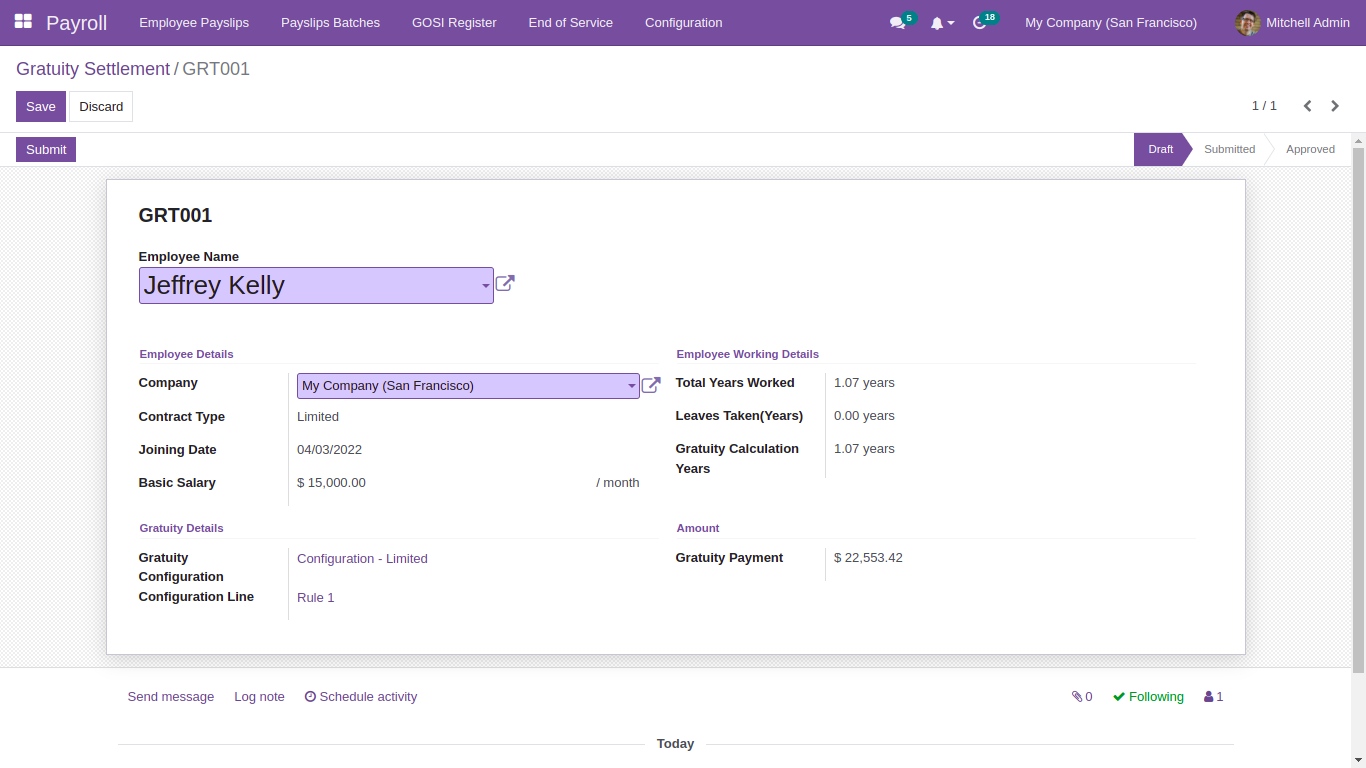
Task: Expand the Employee Name dropdown
Action: point(485,285)
